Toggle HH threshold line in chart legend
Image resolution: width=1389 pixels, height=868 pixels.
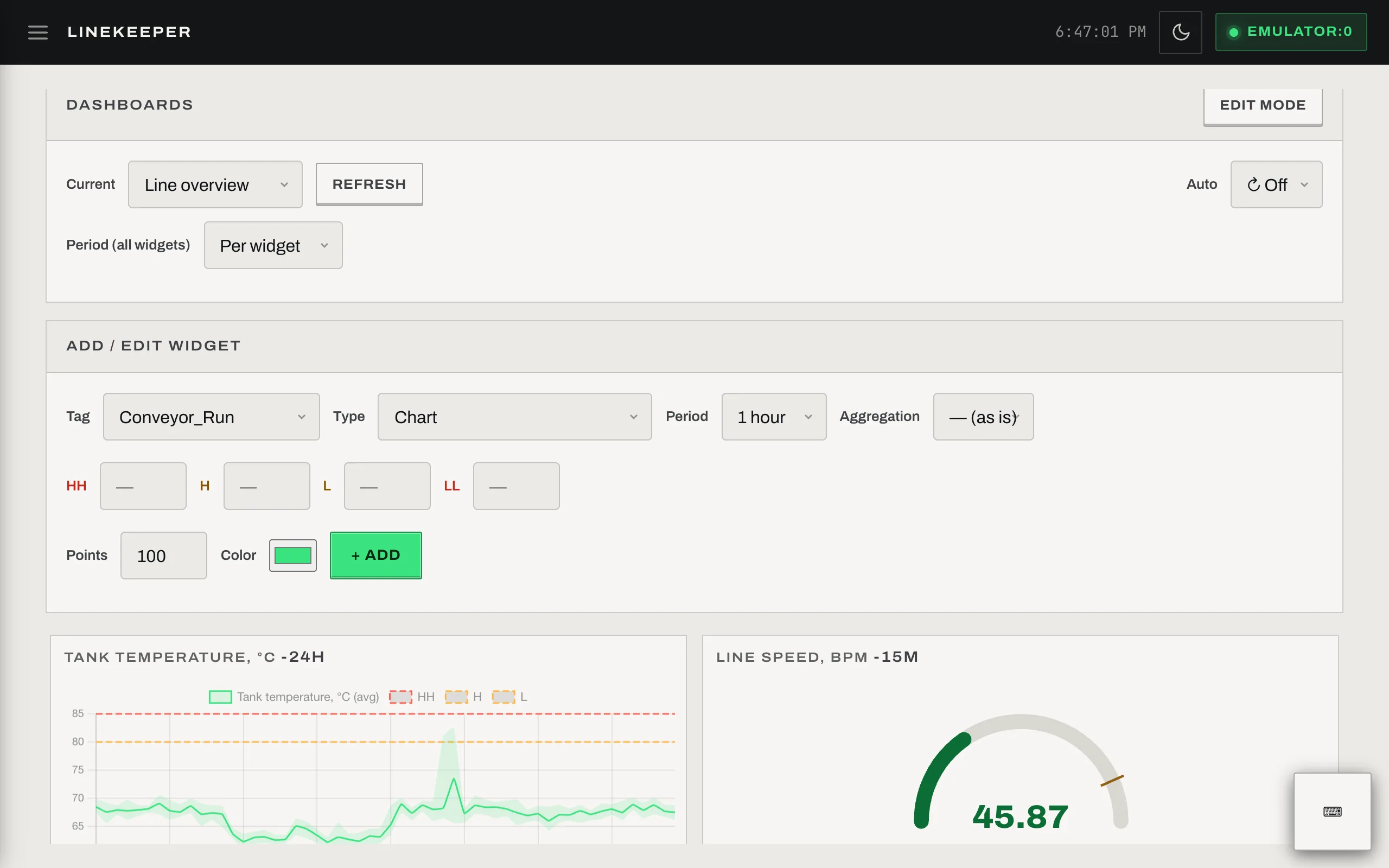pyautogui.click(x=411, y=697)
